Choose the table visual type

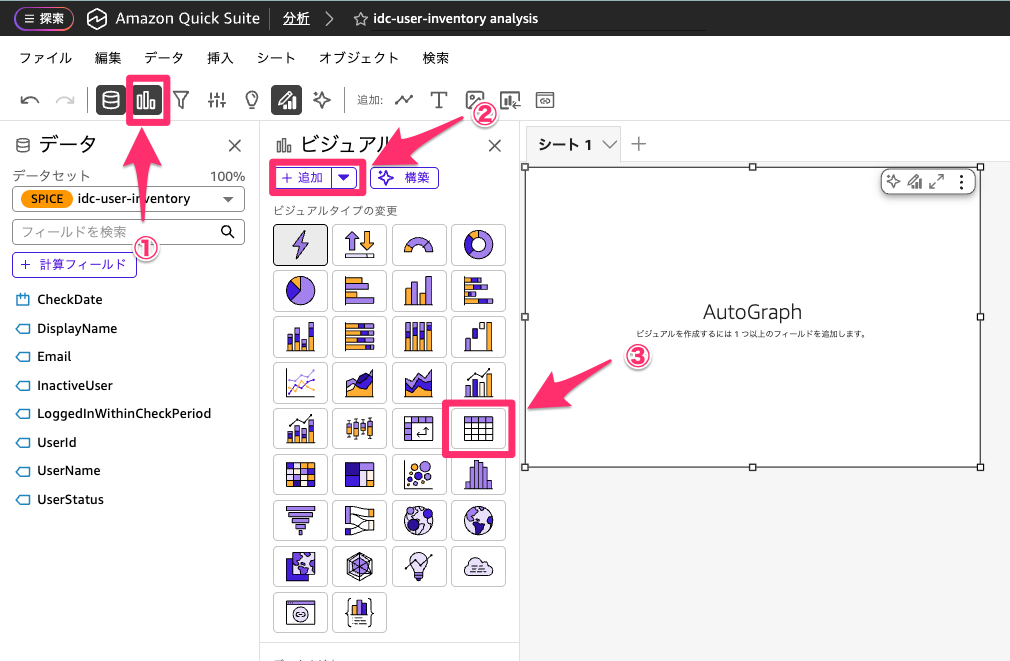pos(479,428)
